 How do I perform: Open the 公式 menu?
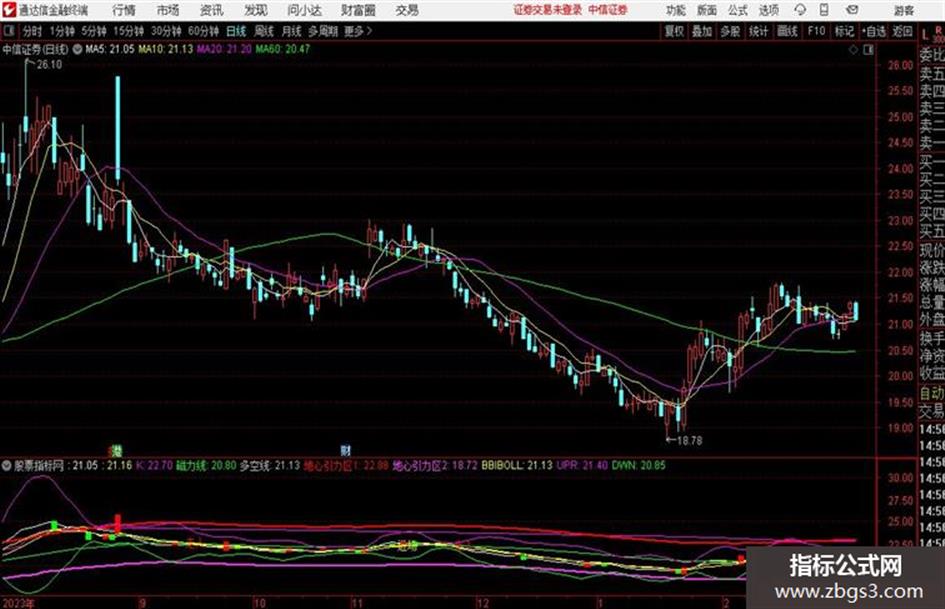[738, 10]
